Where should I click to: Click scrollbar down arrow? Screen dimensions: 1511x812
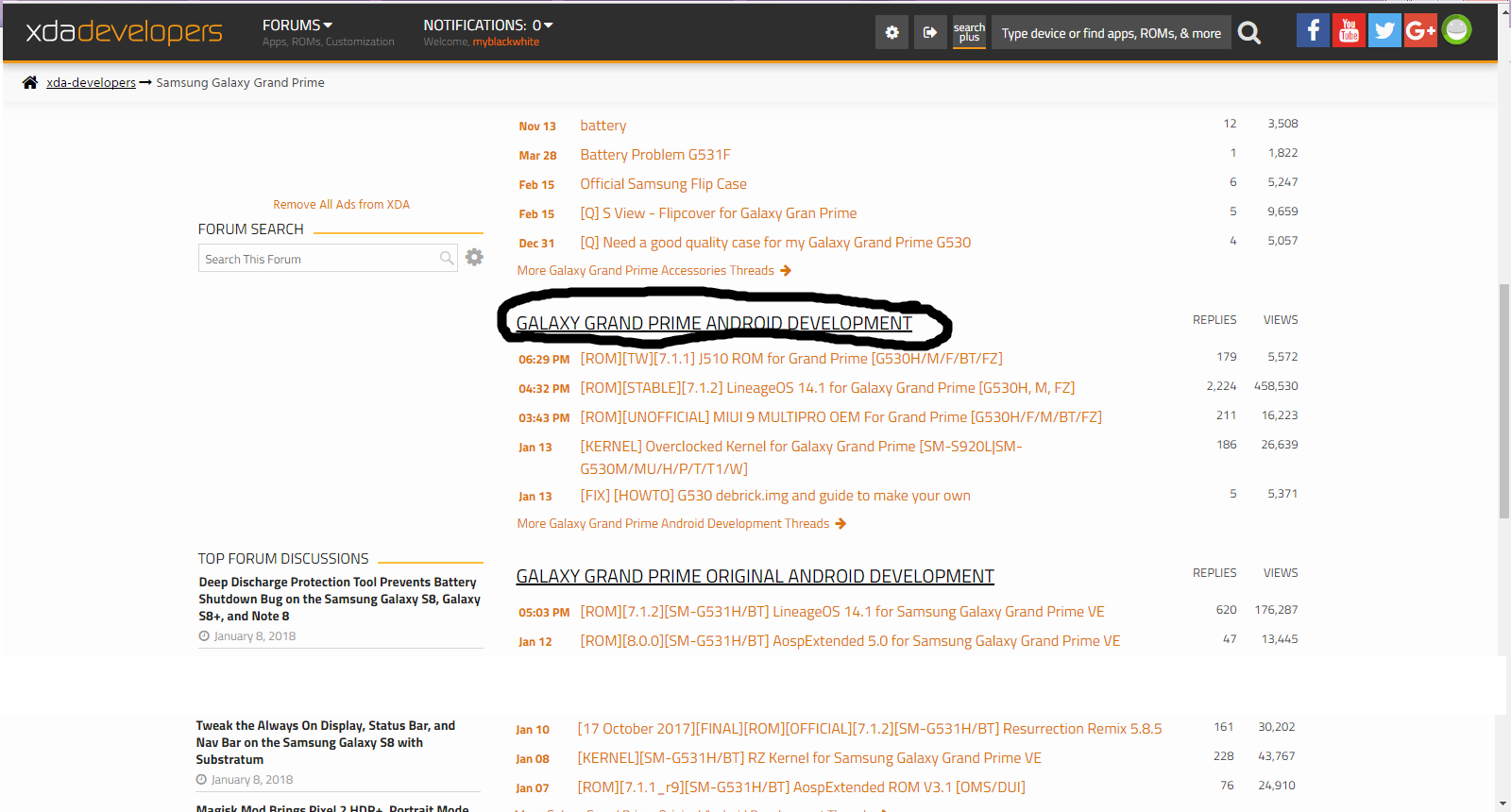pyautogui.click(x=1503, y=804)
